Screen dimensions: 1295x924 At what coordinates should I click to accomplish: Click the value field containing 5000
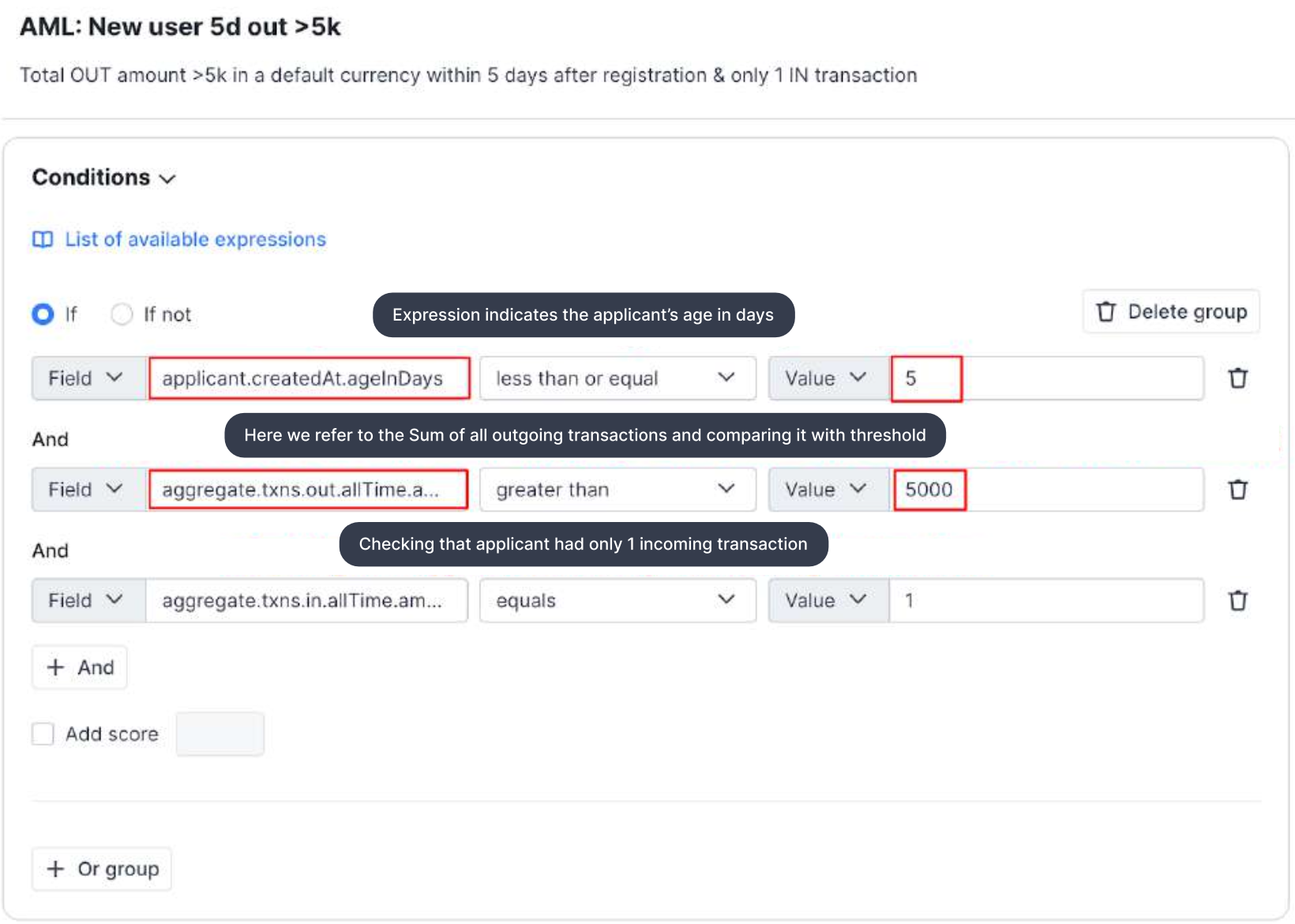(1047, 490)
